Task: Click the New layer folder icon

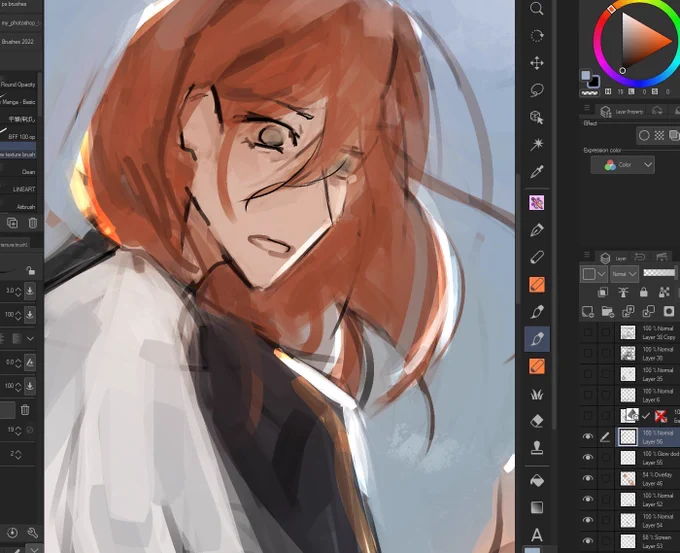Action: click(x=608, y=311)
